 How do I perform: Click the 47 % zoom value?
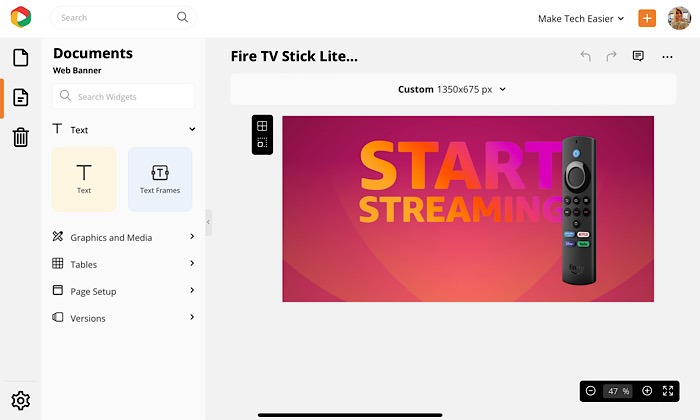[618, 391]
